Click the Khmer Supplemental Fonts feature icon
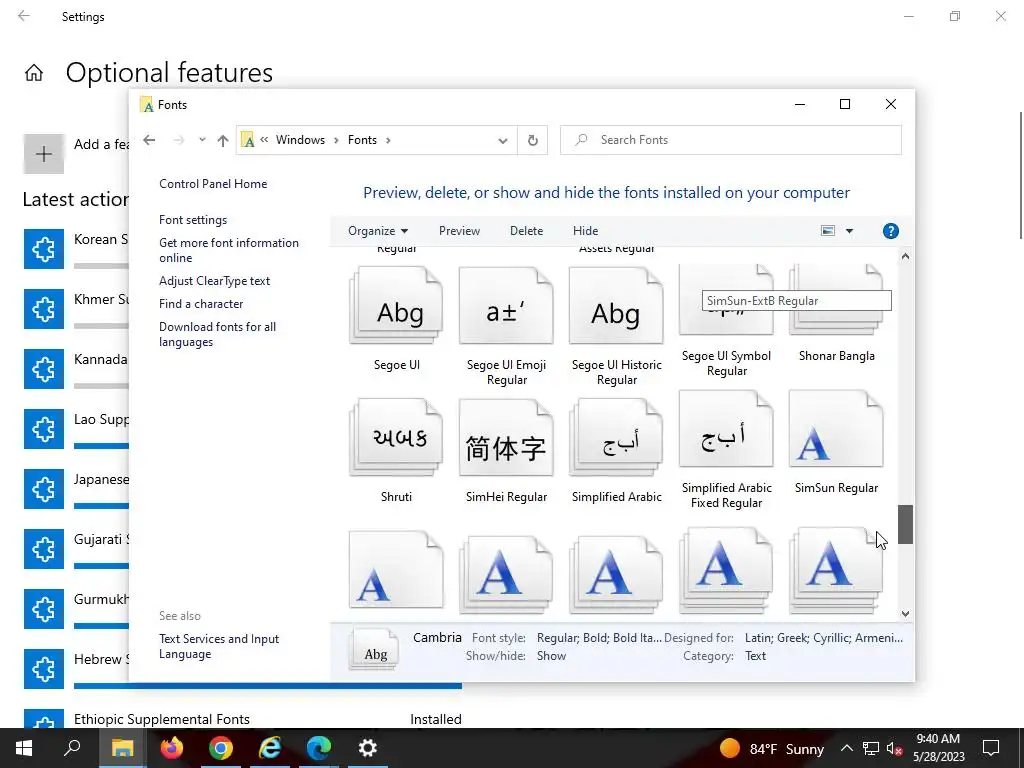Screen dimensions: 1024x768 coord(44,309)
